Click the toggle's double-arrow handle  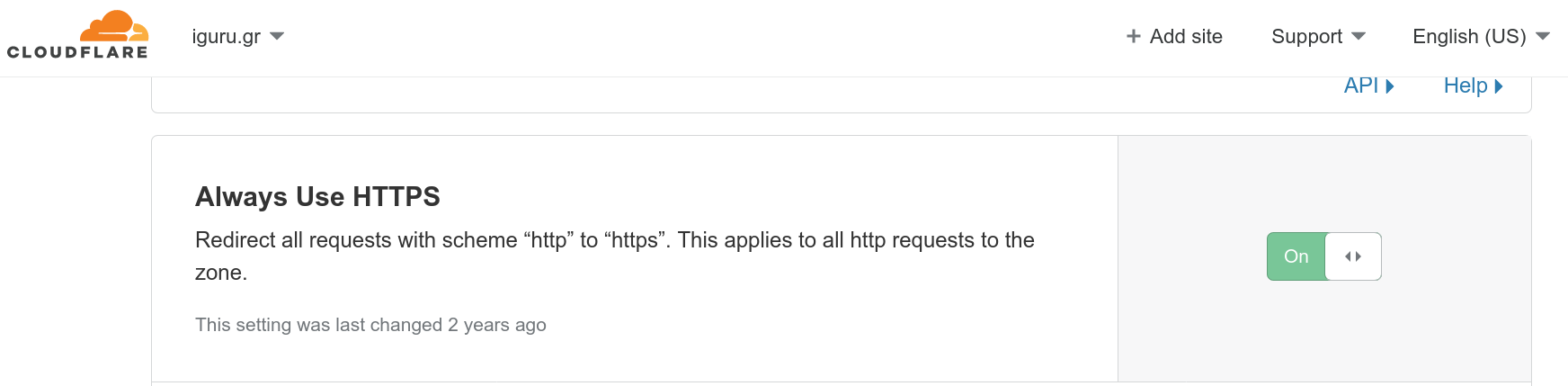pos(1353,256)
